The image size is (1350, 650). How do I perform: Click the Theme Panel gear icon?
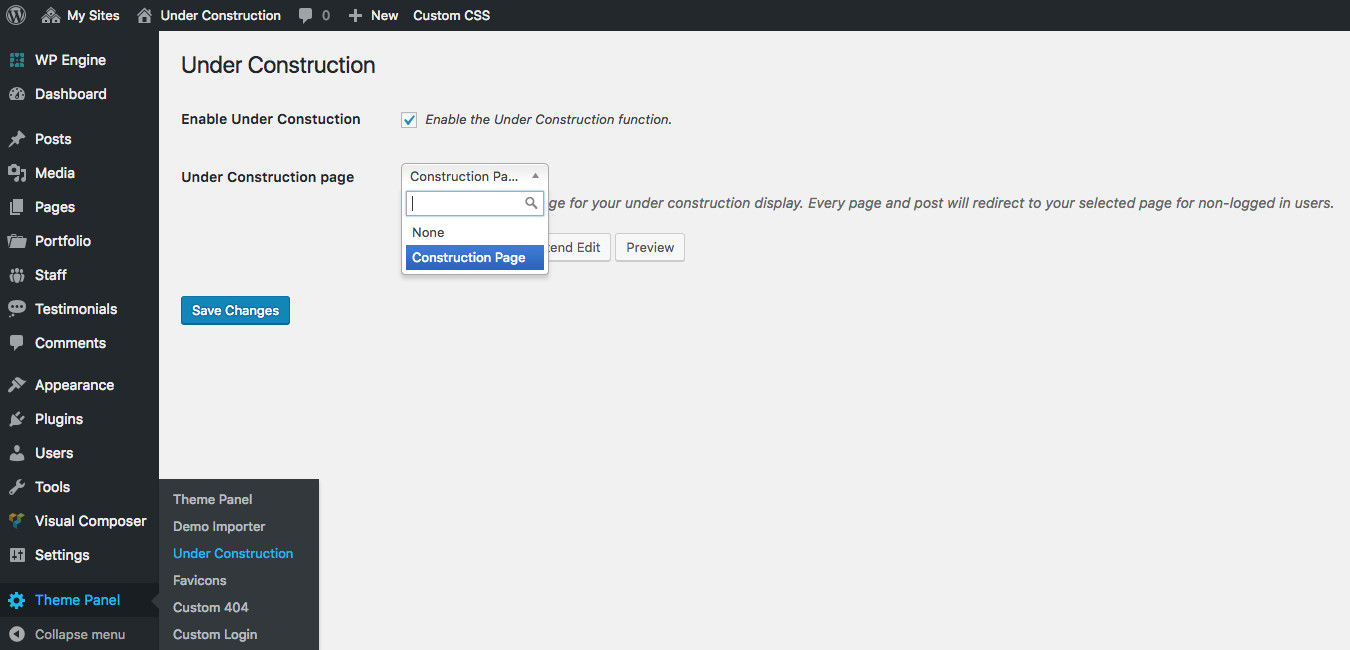pos(17,600)
